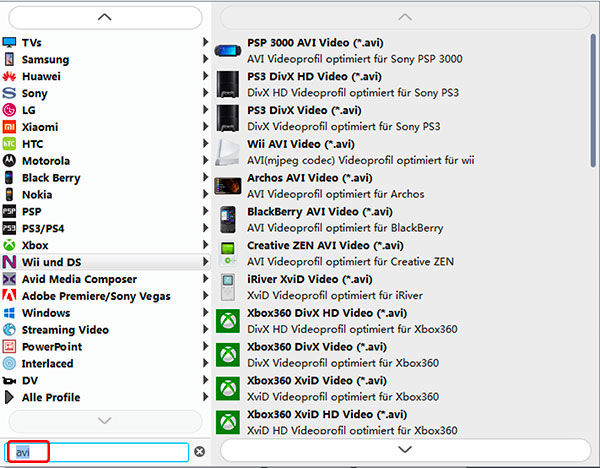The height and width of the screenshot is (468, 600).
Task: Click the HTC logo icon
Action: [x=9, y=143]
